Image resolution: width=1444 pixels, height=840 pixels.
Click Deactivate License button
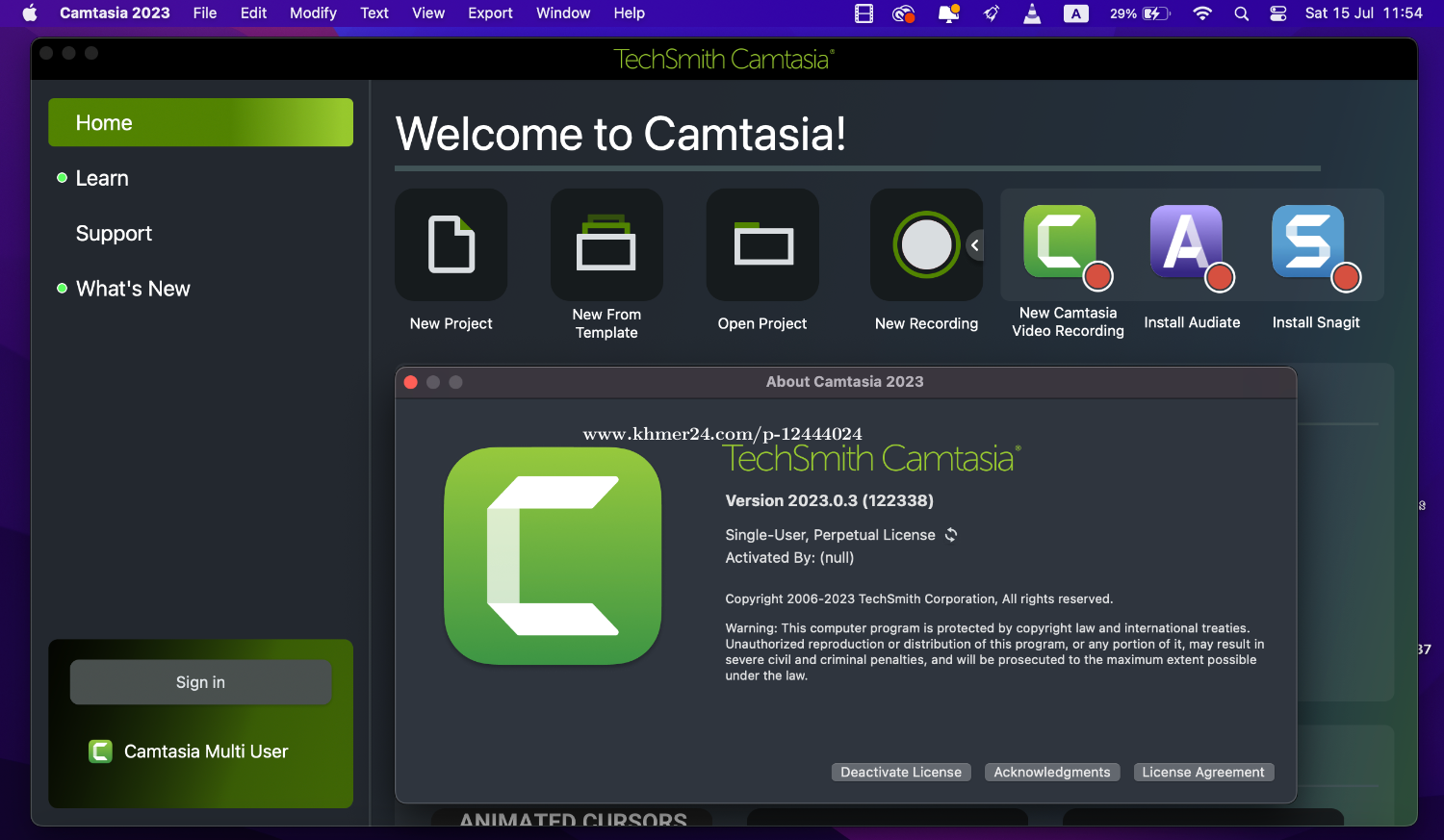[x=901, y=773]
